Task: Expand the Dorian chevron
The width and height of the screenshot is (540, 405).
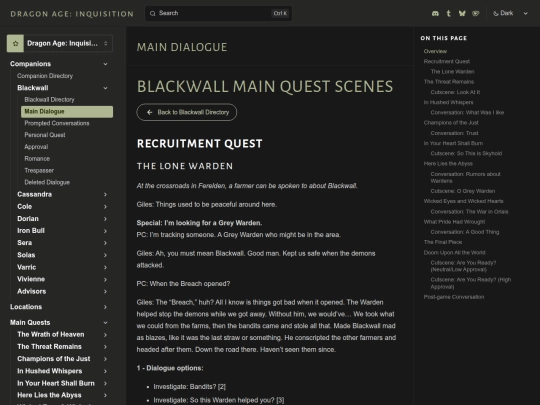Action: (105, 219)
